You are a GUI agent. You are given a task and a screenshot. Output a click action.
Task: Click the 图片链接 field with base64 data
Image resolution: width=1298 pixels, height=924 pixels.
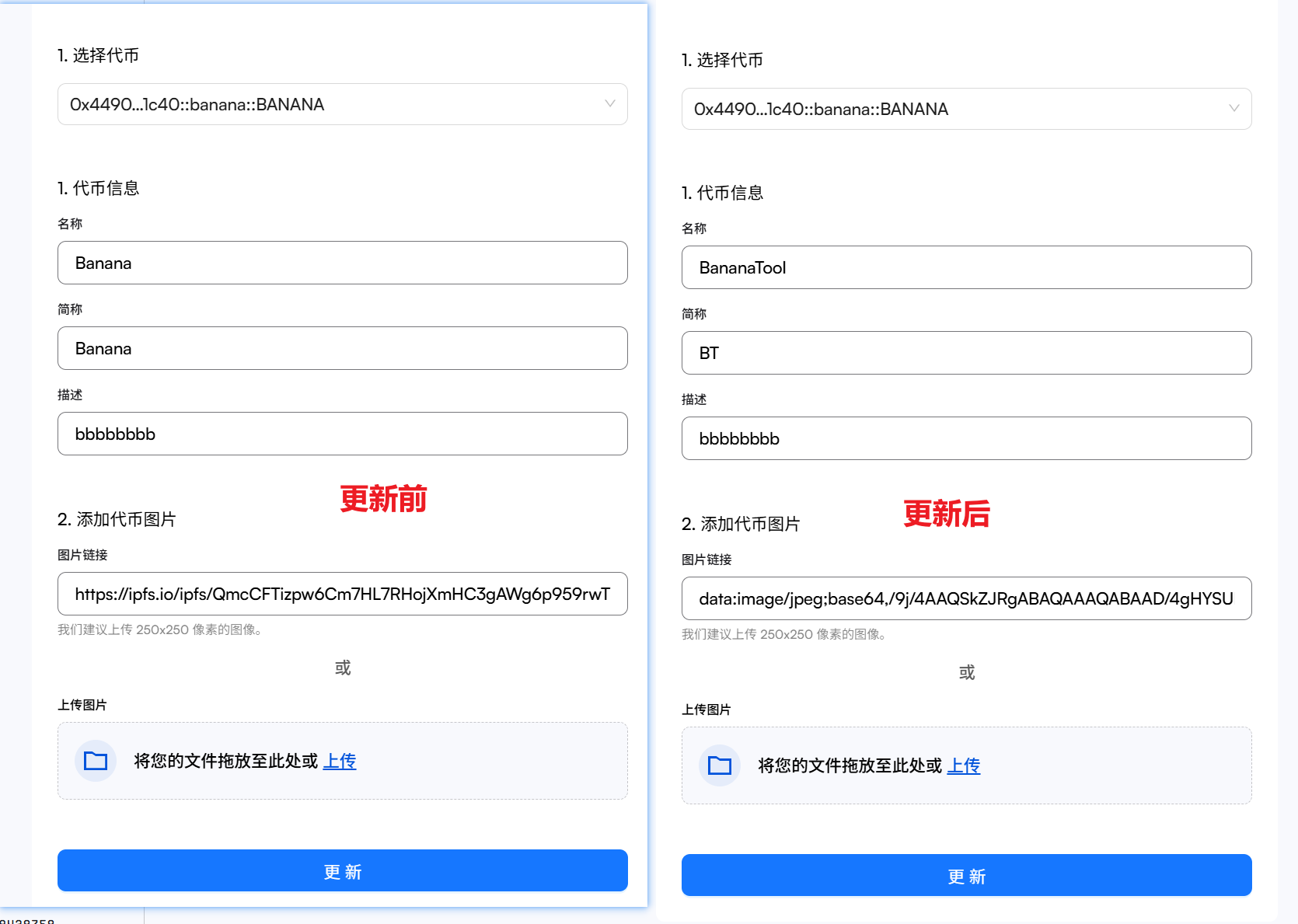(x=966, y=598)
